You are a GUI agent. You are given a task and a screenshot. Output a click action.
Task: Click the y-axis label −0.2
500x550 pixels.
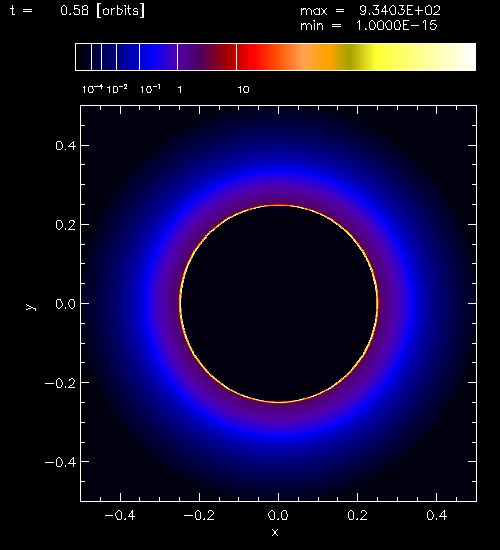click(x=60, y=383)
